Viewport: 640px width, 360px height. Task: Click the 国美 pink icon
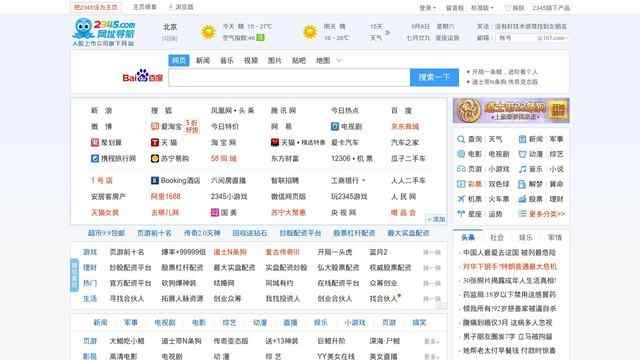pos(215,212)
